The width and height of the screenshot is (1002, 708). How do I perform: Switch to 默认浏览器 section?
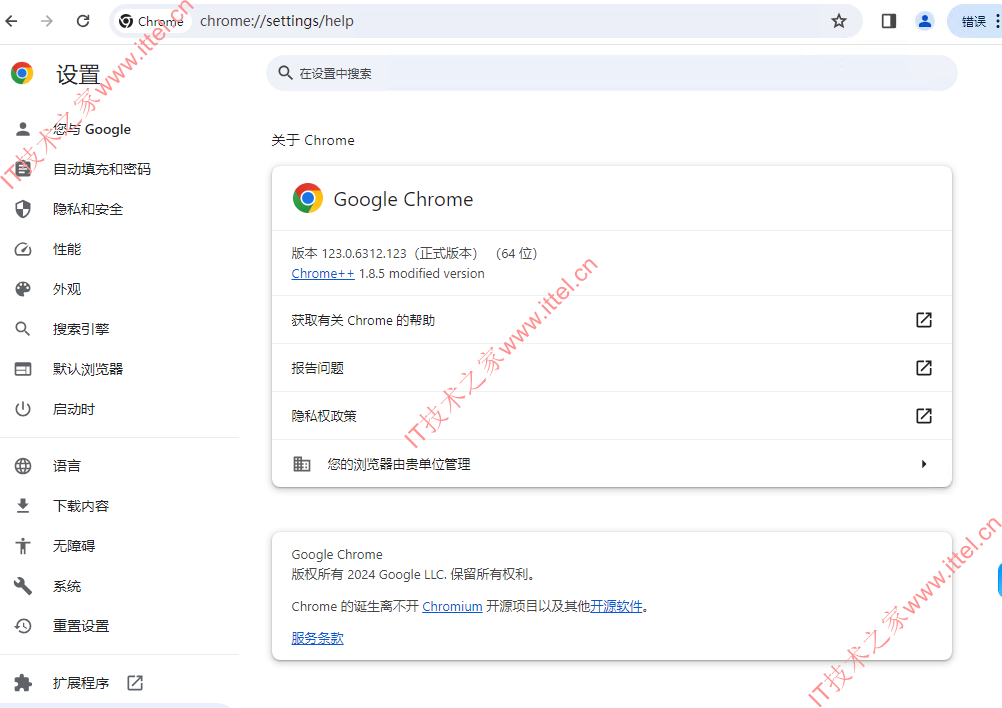point(22,368)
